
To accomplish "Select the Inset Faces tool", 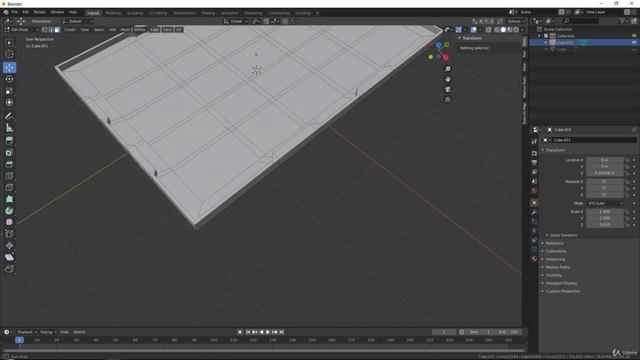I will [9, 153].
